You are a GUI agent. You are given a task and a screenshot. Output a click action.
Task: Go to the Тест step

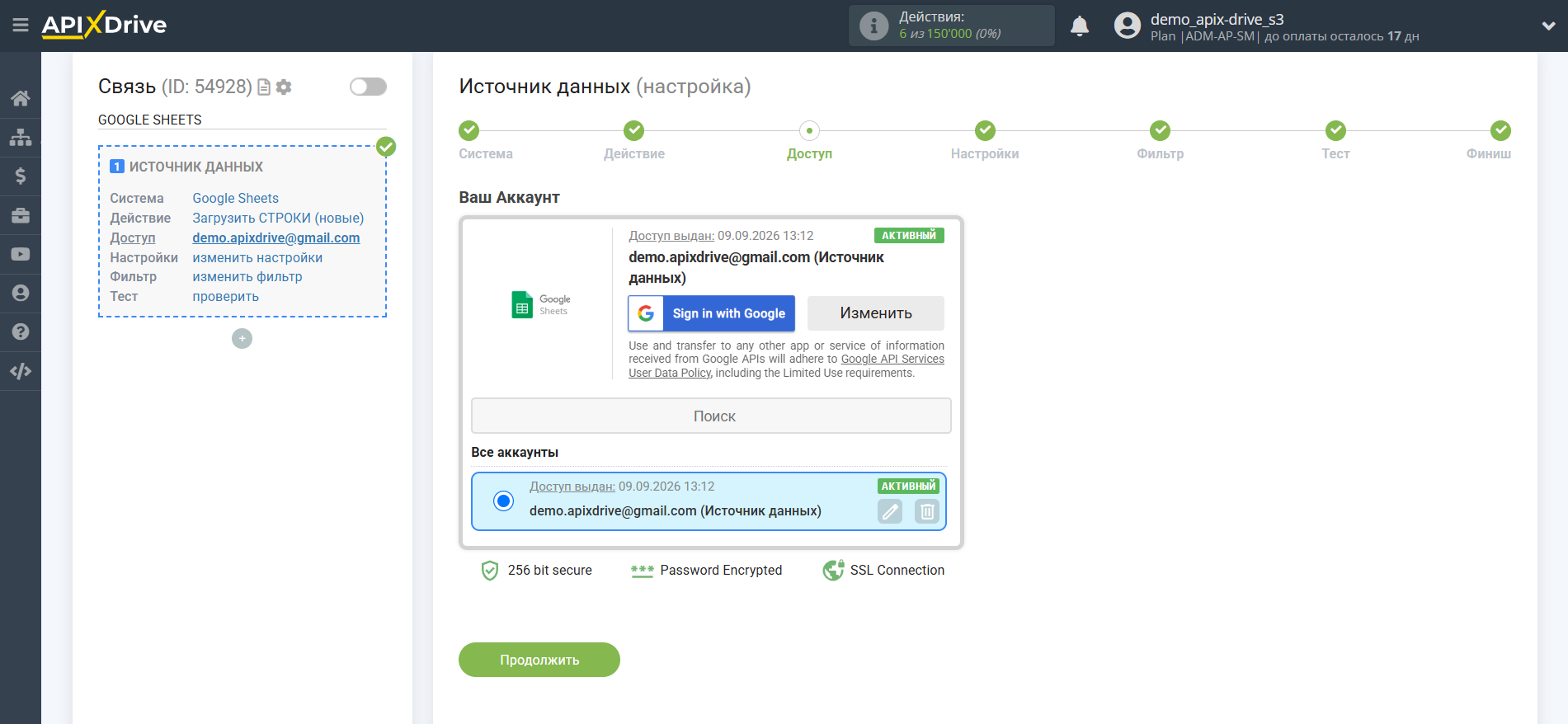pos(1335,141)
